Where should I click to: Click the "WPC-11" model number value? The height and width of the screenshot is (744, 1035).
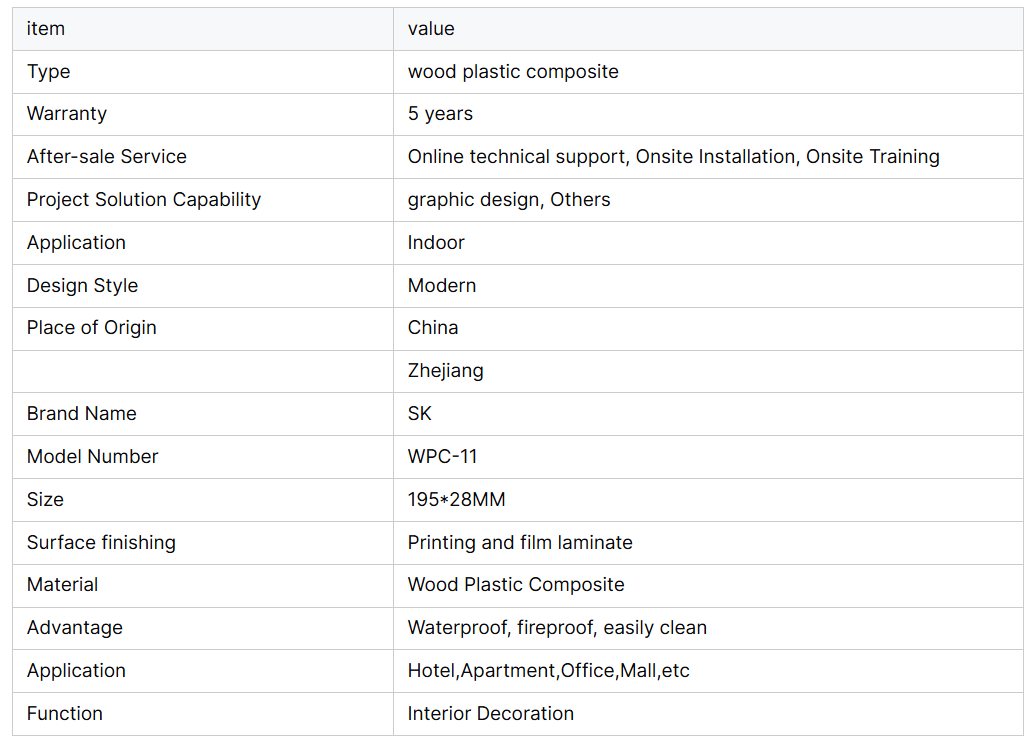tap(442, 457)
